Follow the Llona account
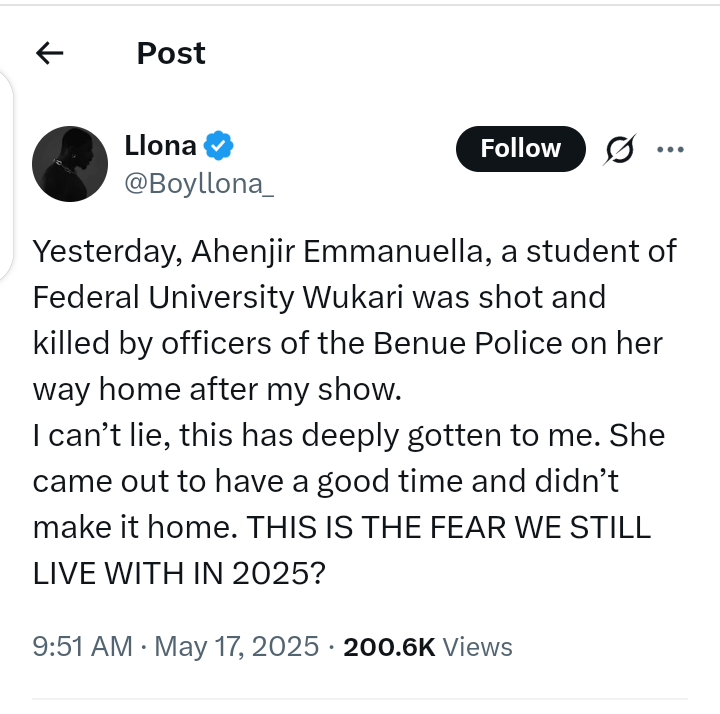Image resolution: width=720 pixels, height=714 pixels. coord(520,149)
